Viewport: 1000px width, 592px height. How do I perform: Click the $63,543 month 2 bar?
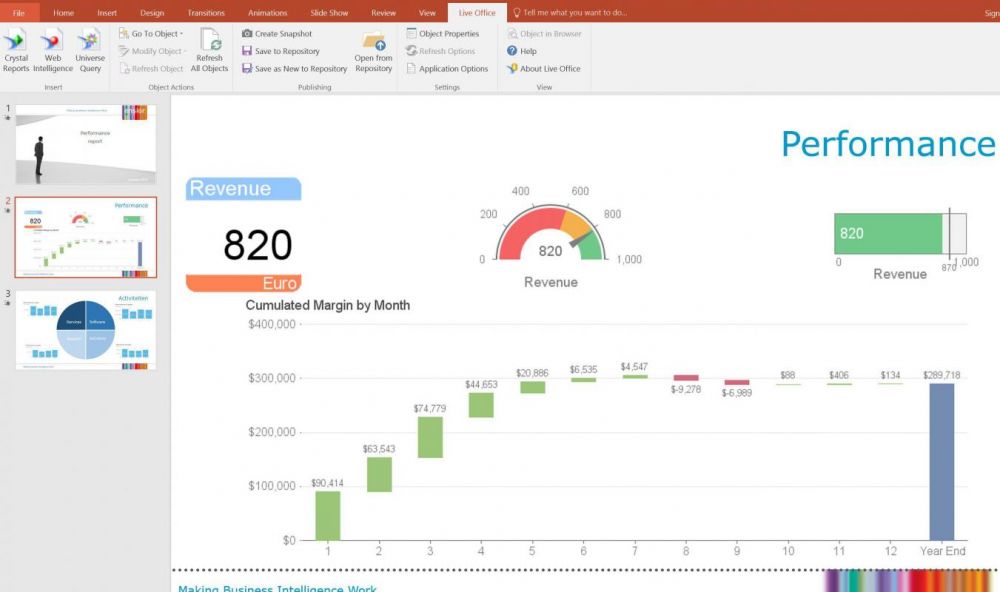(379, 475)
